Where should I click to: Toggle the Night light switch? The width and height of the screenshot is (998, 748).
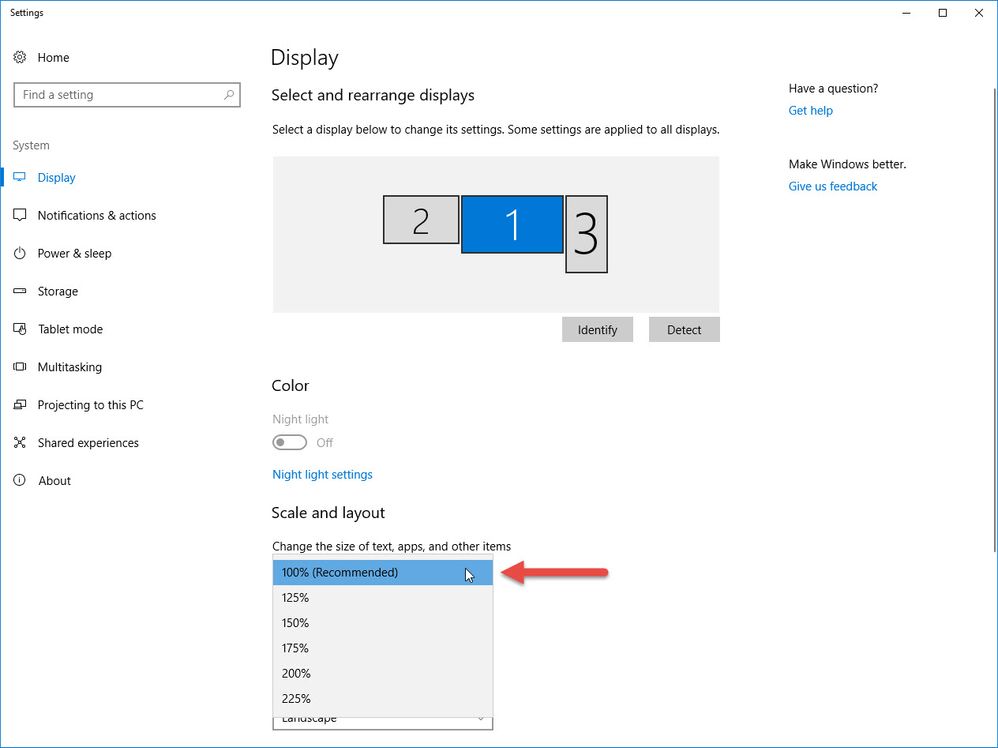pos(290,442)
